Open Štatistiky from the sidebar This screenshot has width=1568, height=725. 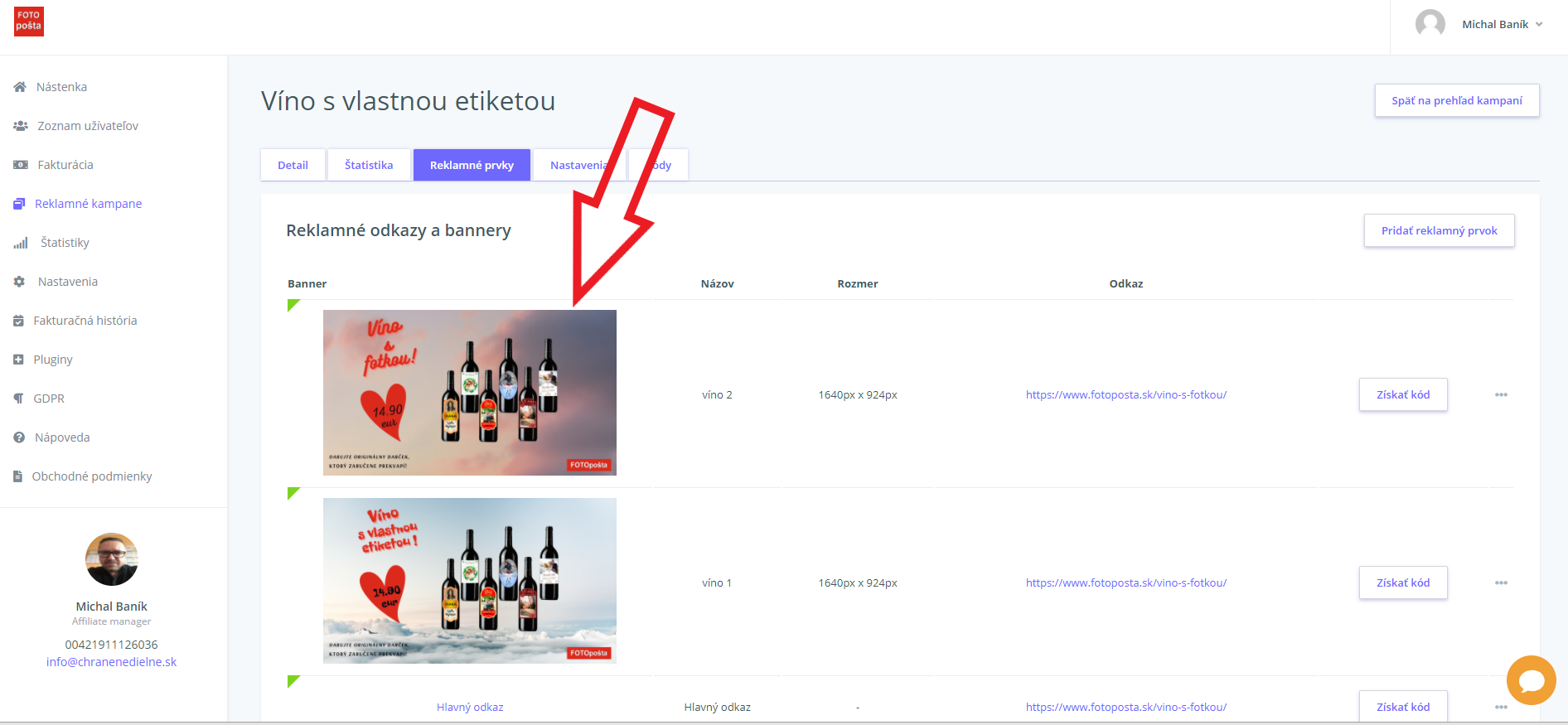click(65, 243)
